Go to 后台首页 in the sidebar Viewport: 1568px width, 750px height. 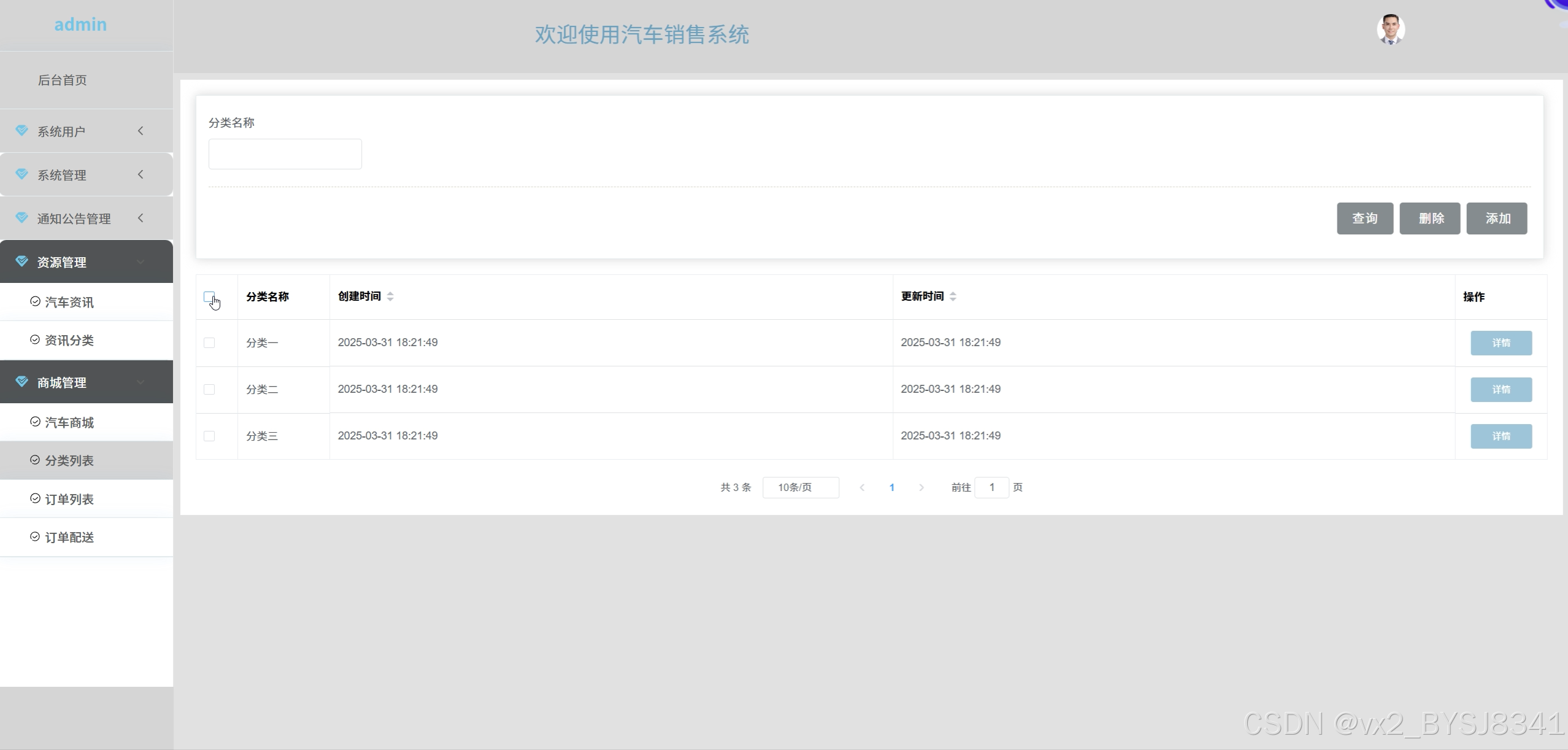62,80
